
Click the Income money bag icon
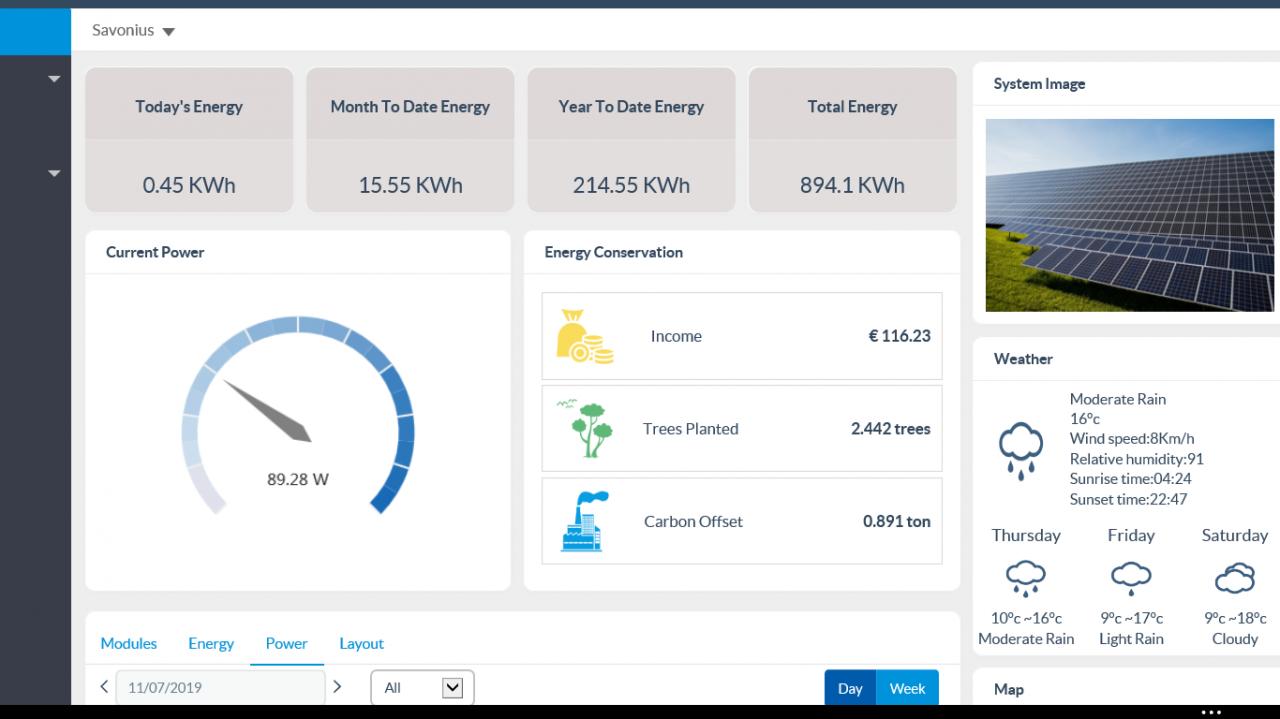[585, 336]
